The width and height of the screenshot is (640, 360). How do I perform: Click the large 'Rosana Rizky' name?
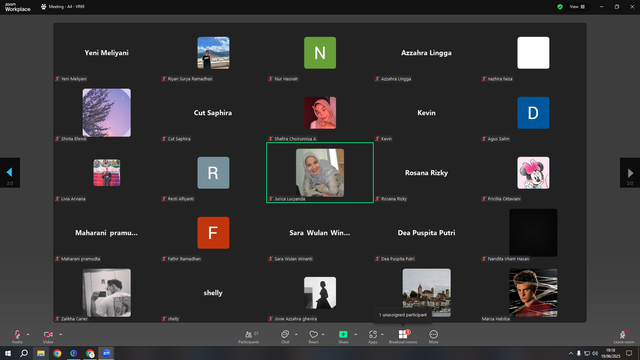(426, 173)
